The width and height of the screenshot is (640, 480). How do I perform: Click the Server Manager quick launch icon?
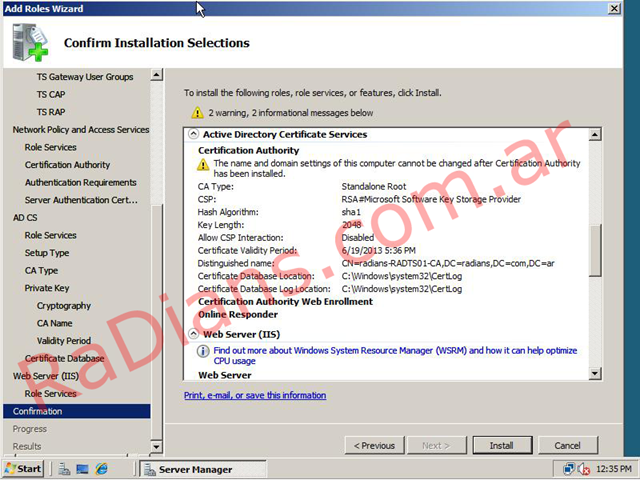(63, 469)
